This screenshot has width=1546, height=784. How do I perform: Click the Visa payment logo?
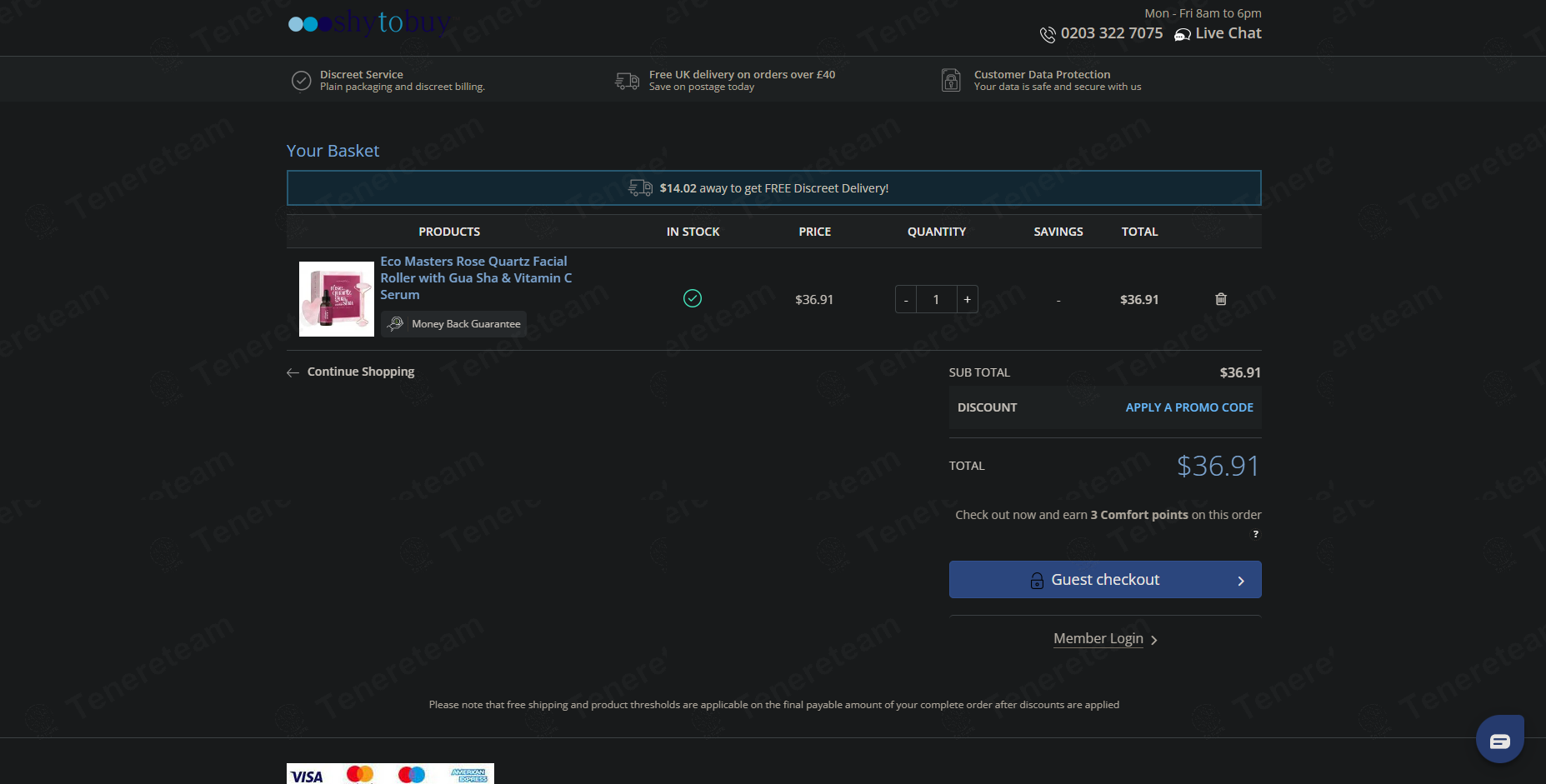307,776
